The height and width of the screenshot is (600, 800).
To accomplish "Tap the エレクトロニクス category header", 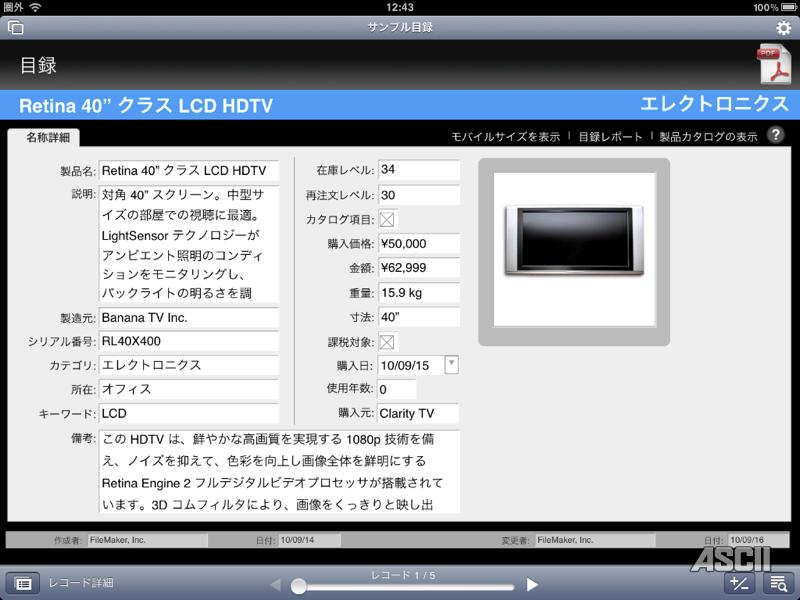I will coord(714,104).
